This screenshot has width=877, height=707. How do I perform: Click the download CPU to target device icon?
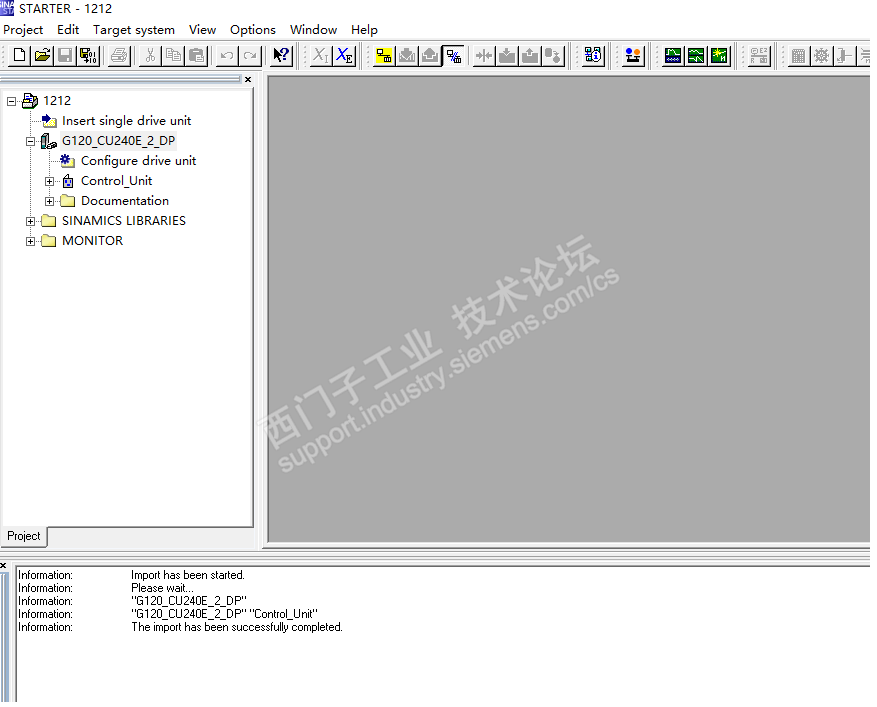507,55
